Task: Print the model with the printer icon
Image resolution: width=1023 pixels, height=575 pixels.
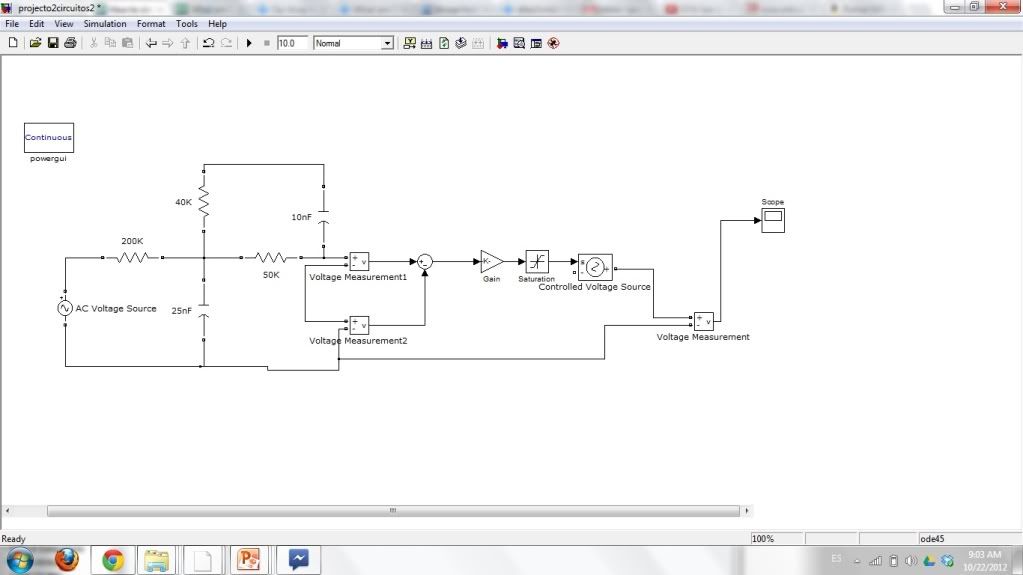Action: [70, 43]
